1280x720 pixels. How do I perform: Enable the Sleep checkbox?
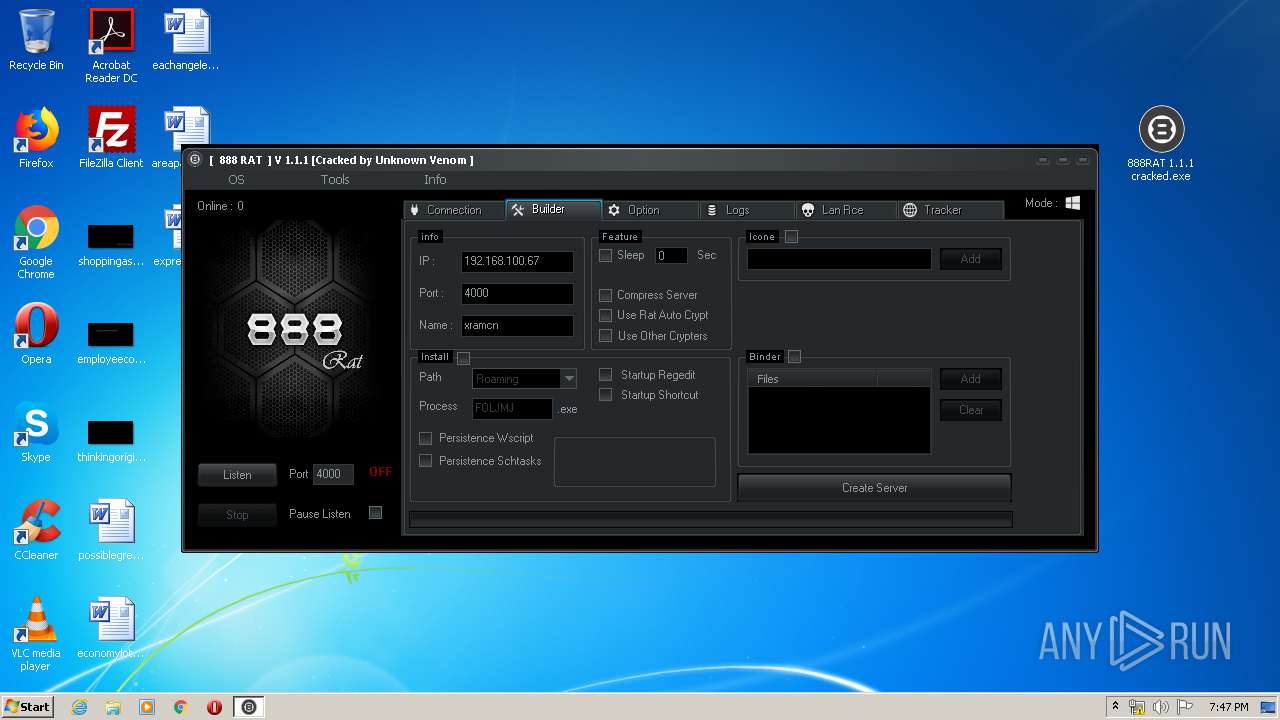click(x=605, y=256)
